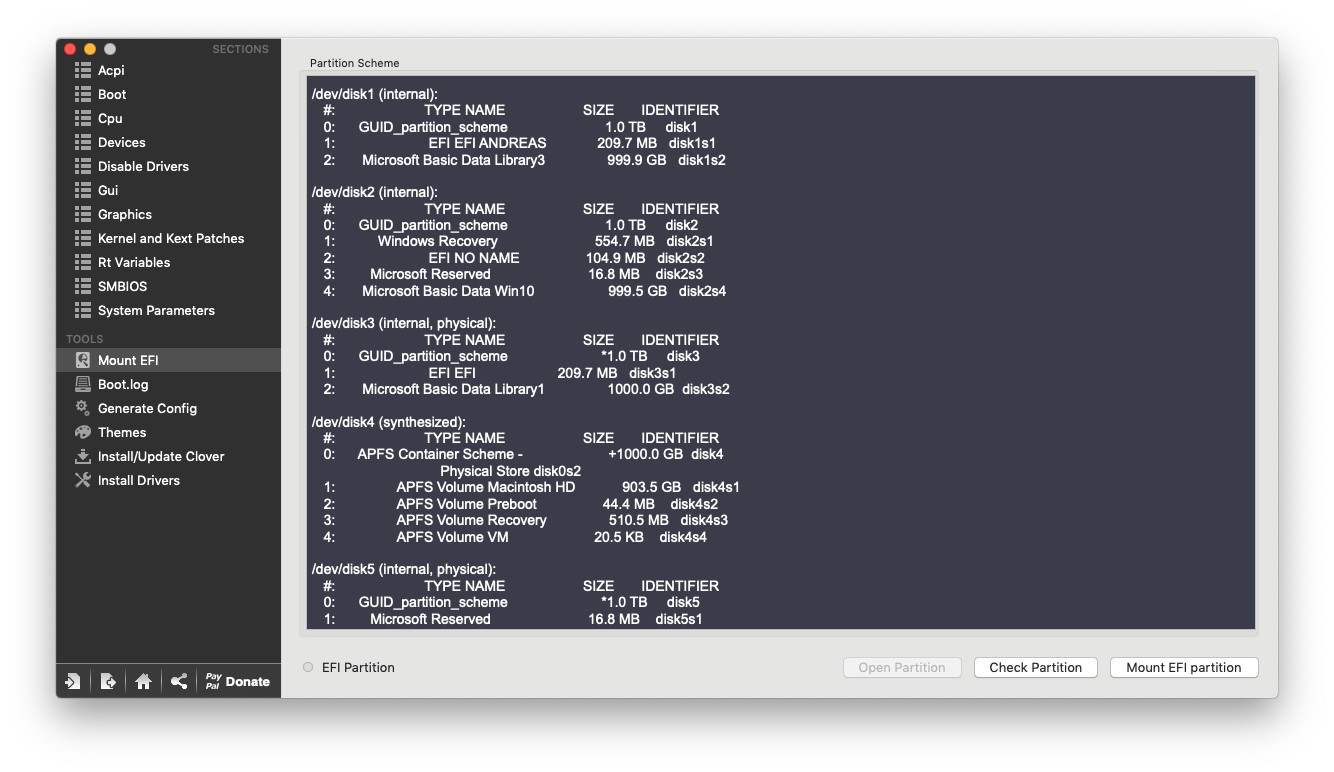Open the Devices section icon
Viewport: 1334px width, 772px height.
[83, 142]
